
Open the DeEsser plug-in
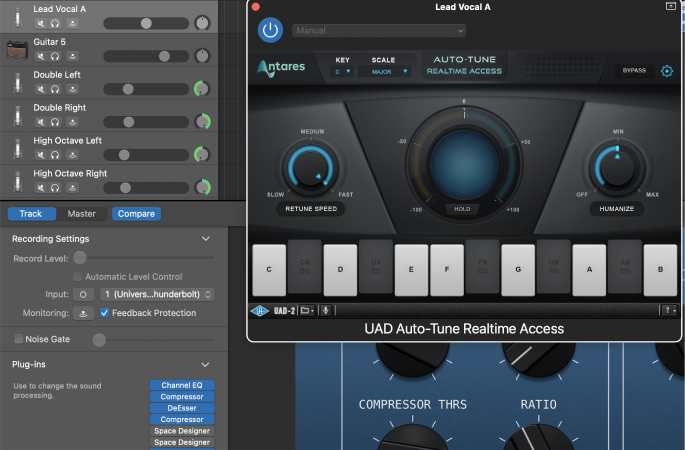182,408
